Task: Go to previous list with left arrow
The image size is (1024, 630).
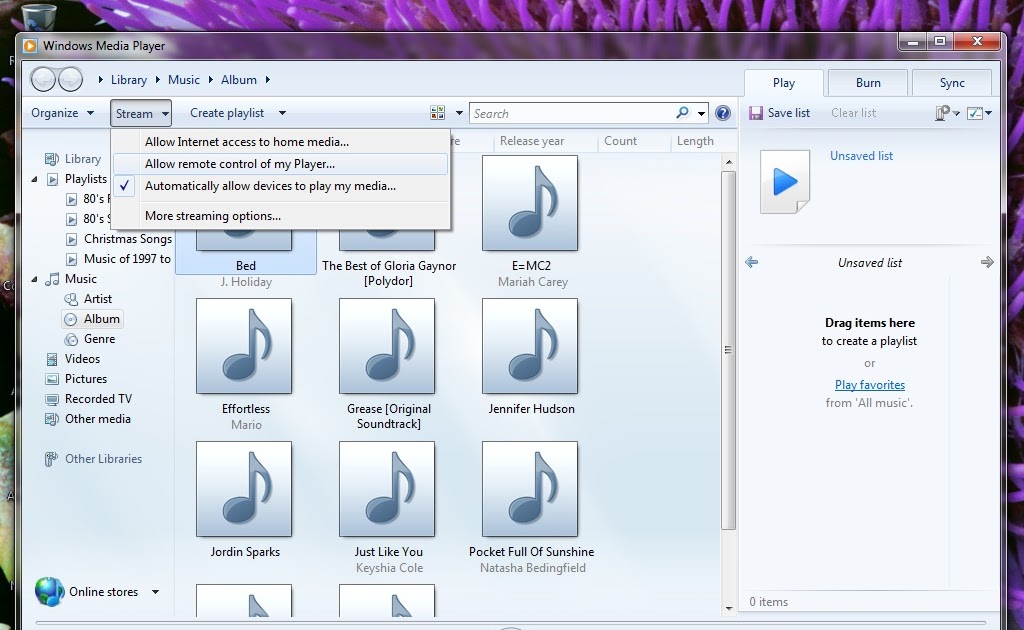Action: [752, 262]
